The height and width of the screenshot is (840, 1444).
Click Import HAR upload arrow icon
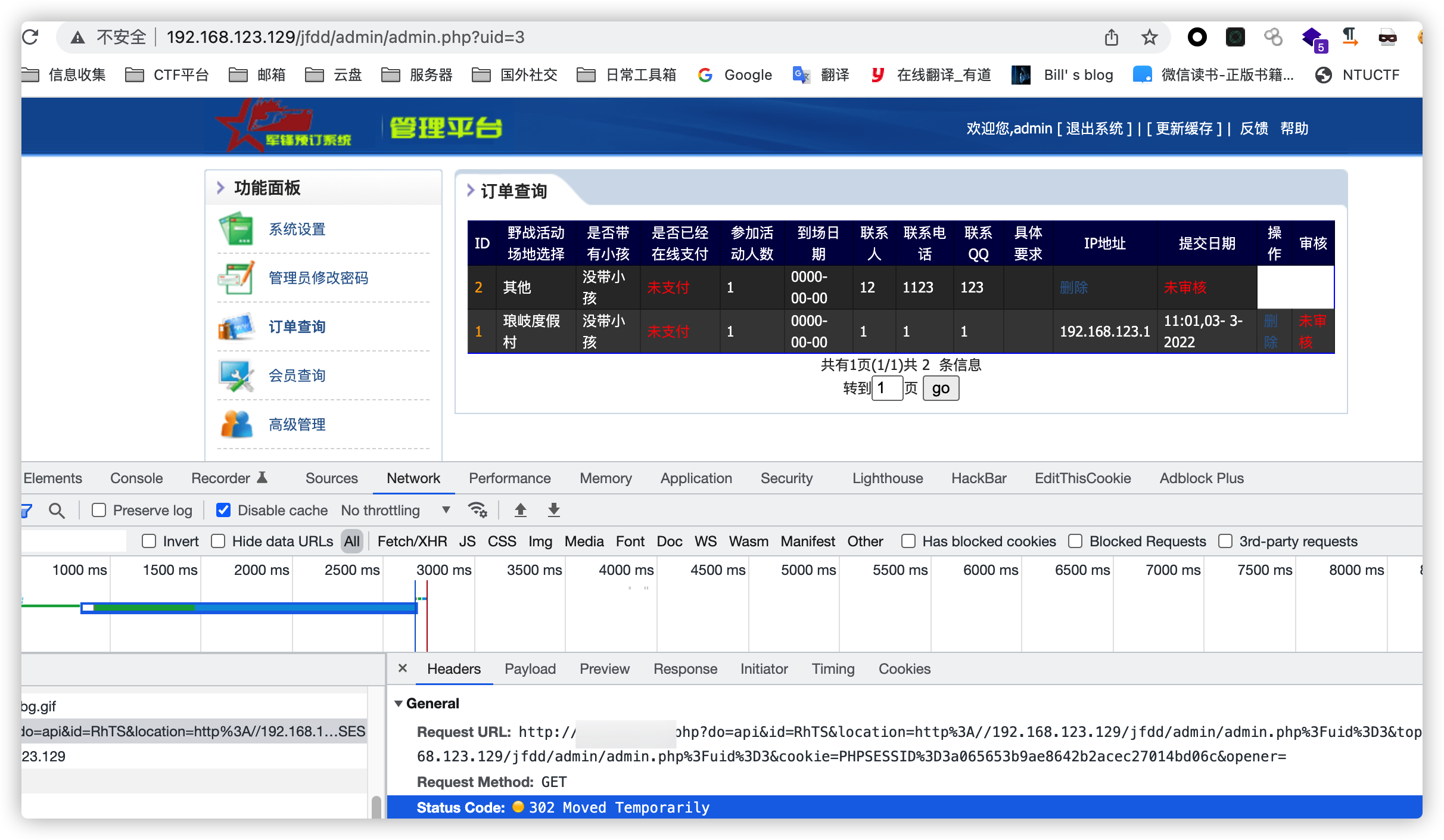[521, 510]
